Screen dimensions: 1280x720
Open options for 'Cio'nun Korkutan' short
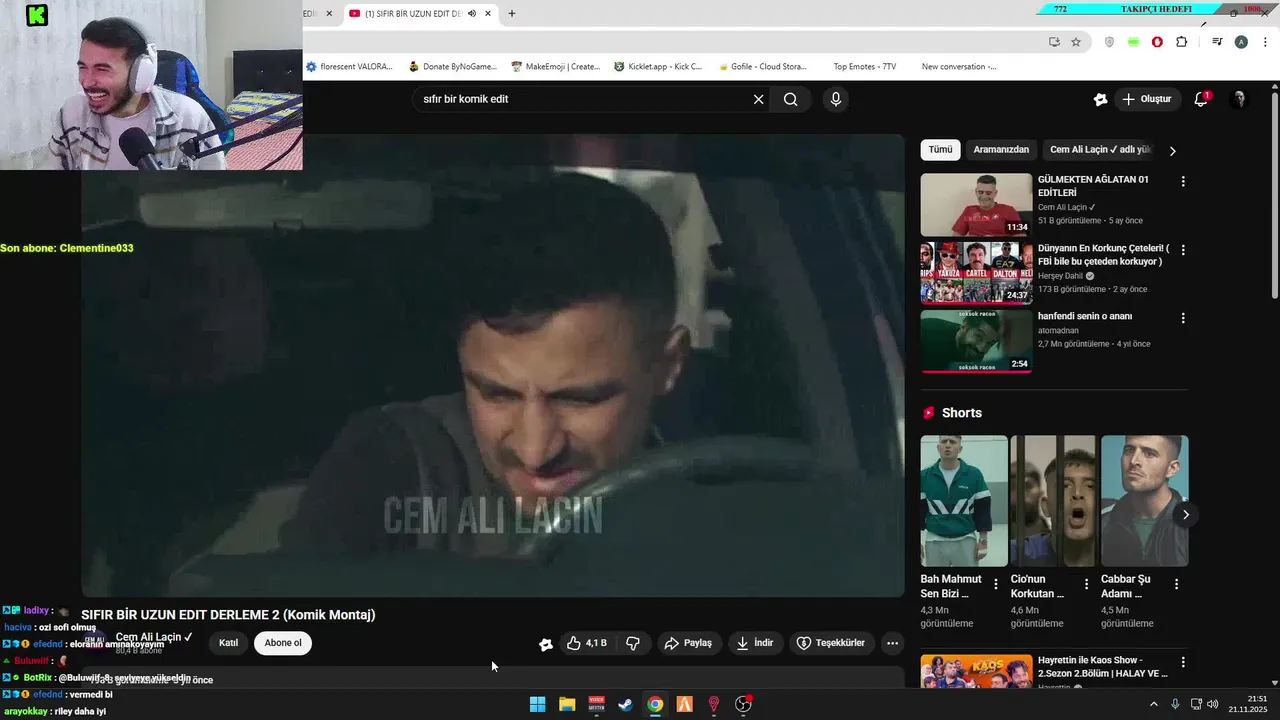point(1086,584)
